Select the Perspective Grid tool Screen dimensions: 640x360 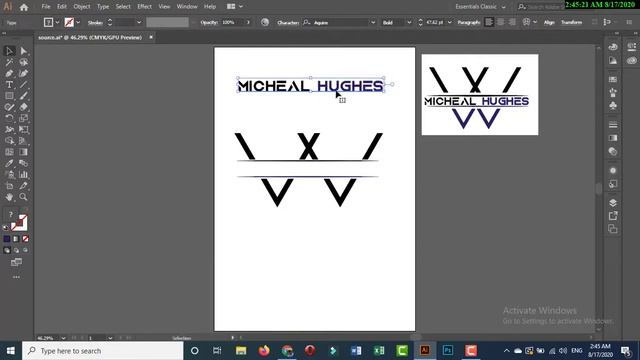click(x=23, y=141)
